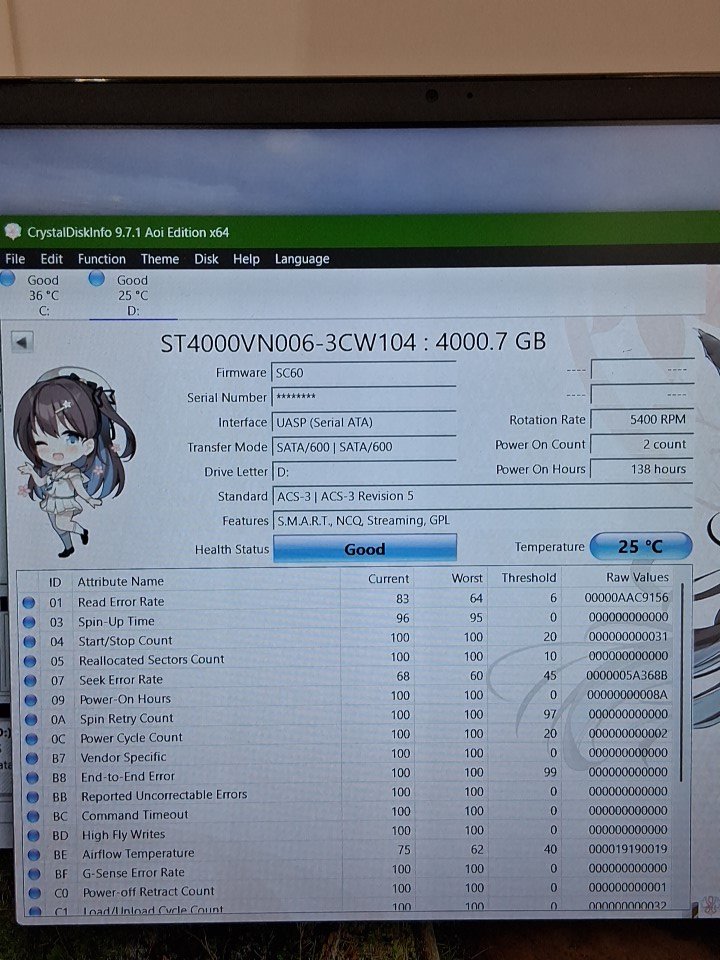Open the Function menu
The height and width of the screenshot is (960, 720).
102,259
